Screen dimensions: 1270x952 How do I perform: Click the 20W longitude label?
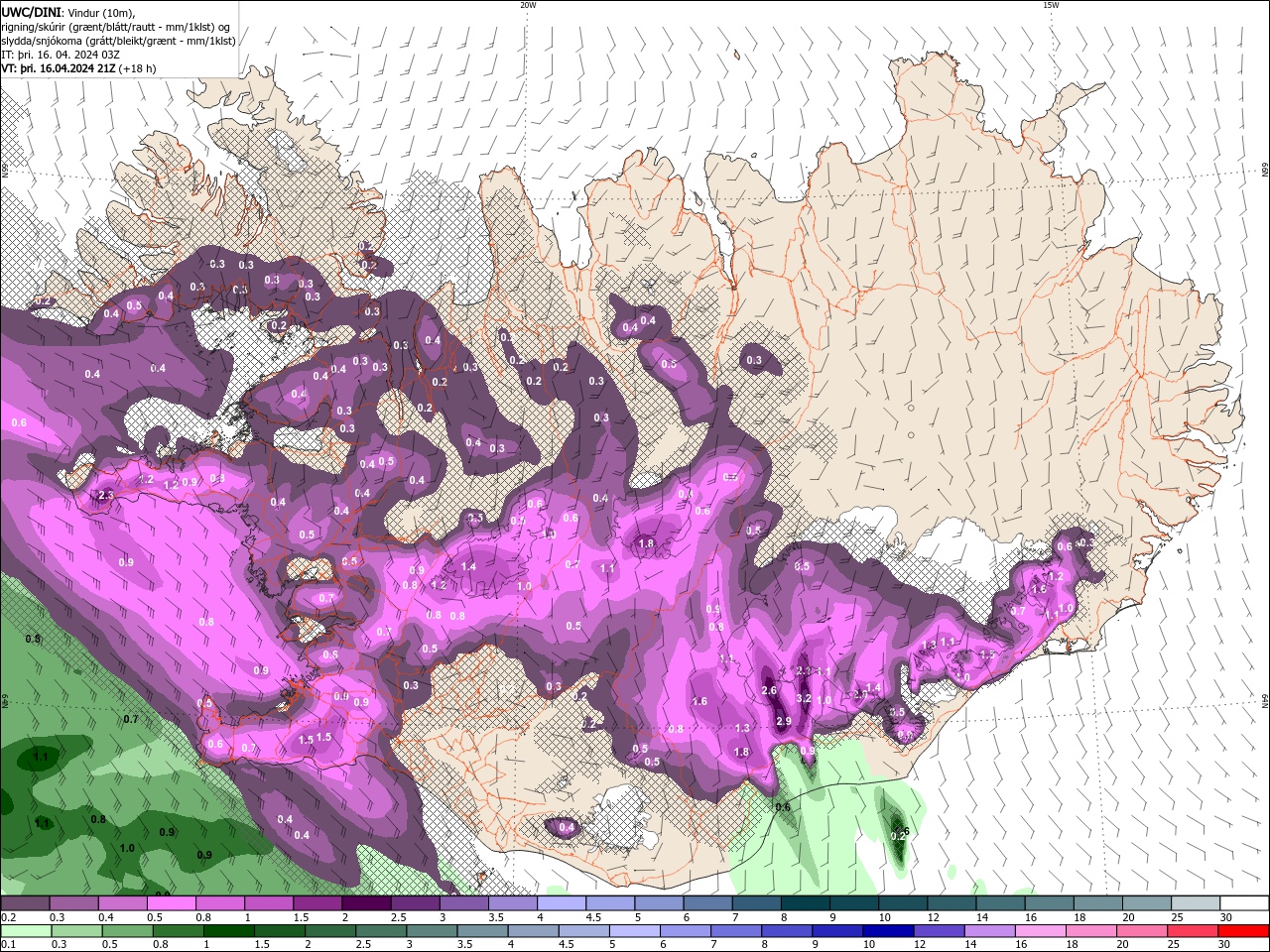pos(528,5)
